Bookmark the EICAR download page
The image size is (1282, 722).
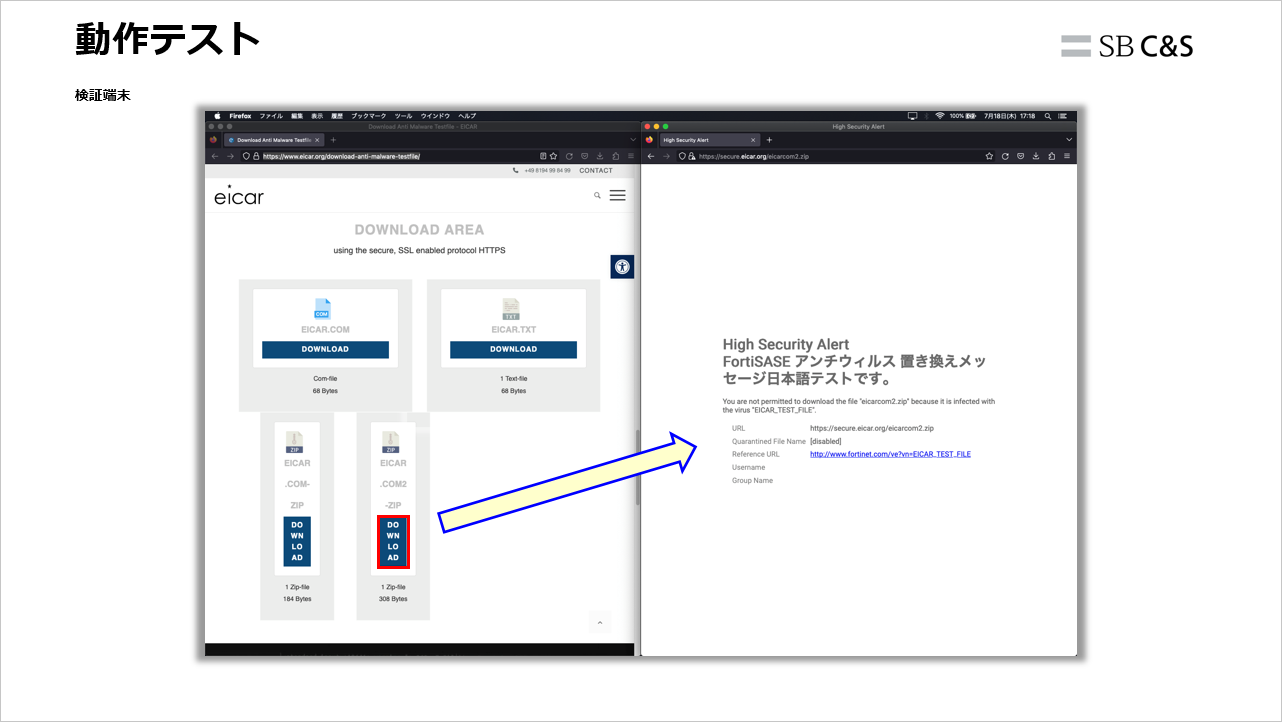(x=553, y=156)
